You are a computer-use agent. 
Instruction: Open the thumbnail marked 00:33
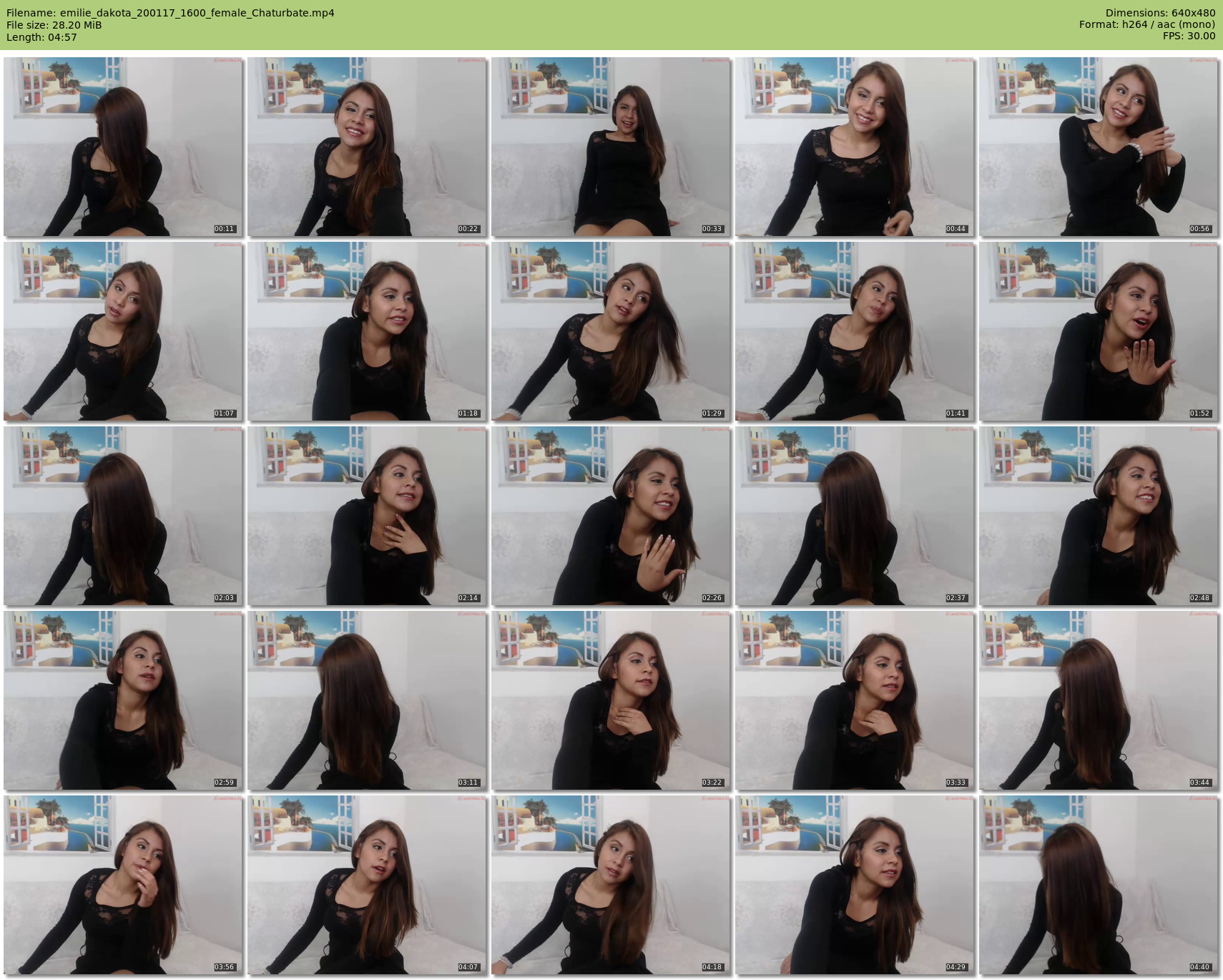(610, 147)
